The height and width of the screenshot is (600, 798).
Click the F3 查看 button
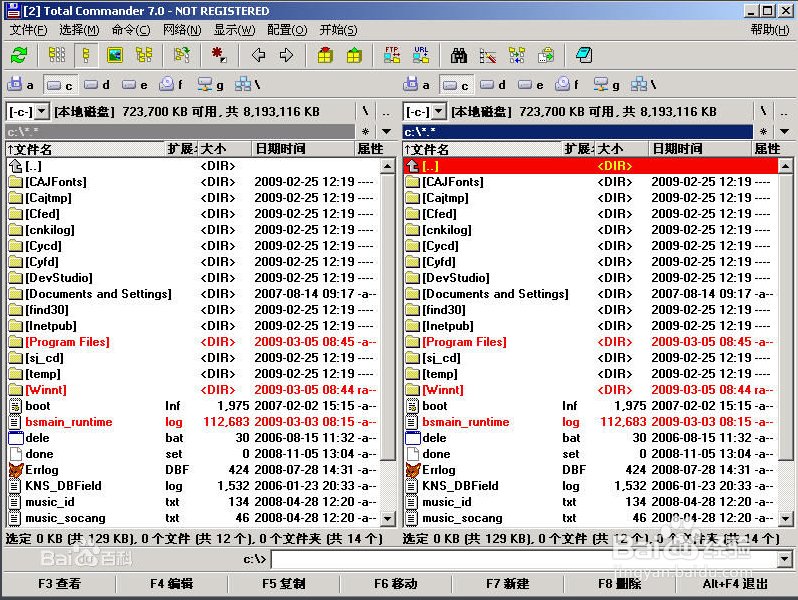tap(60, 584)
